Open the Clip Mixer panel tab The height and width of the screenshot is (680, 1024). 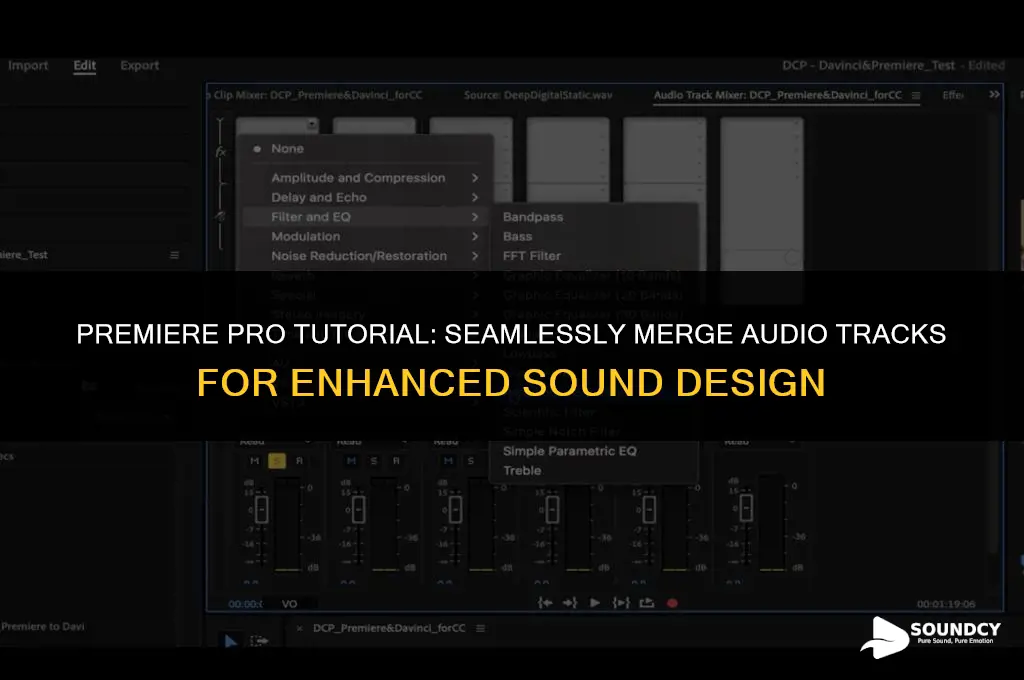(317, 95)
